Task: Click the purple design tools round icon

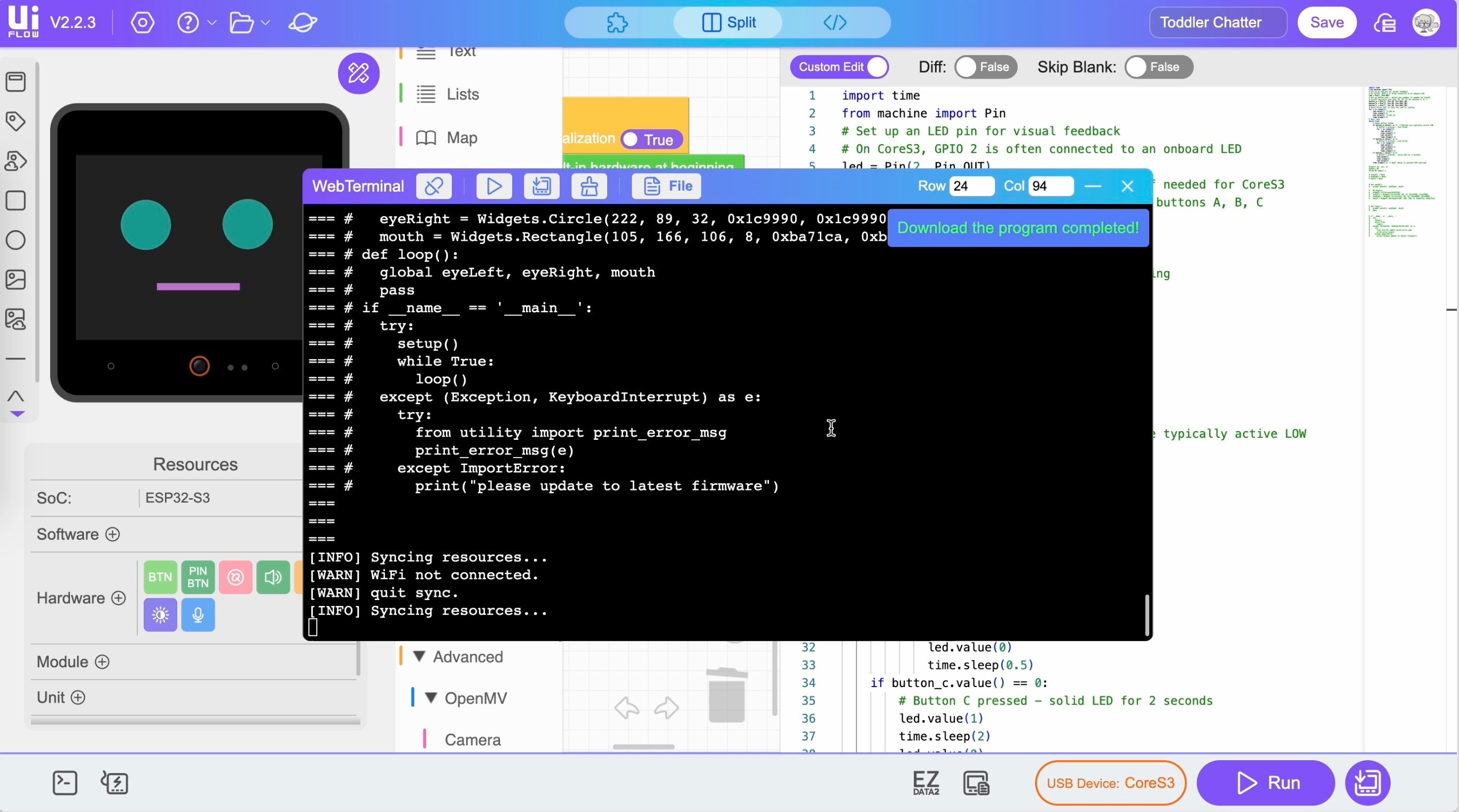Action: (358, 73)
